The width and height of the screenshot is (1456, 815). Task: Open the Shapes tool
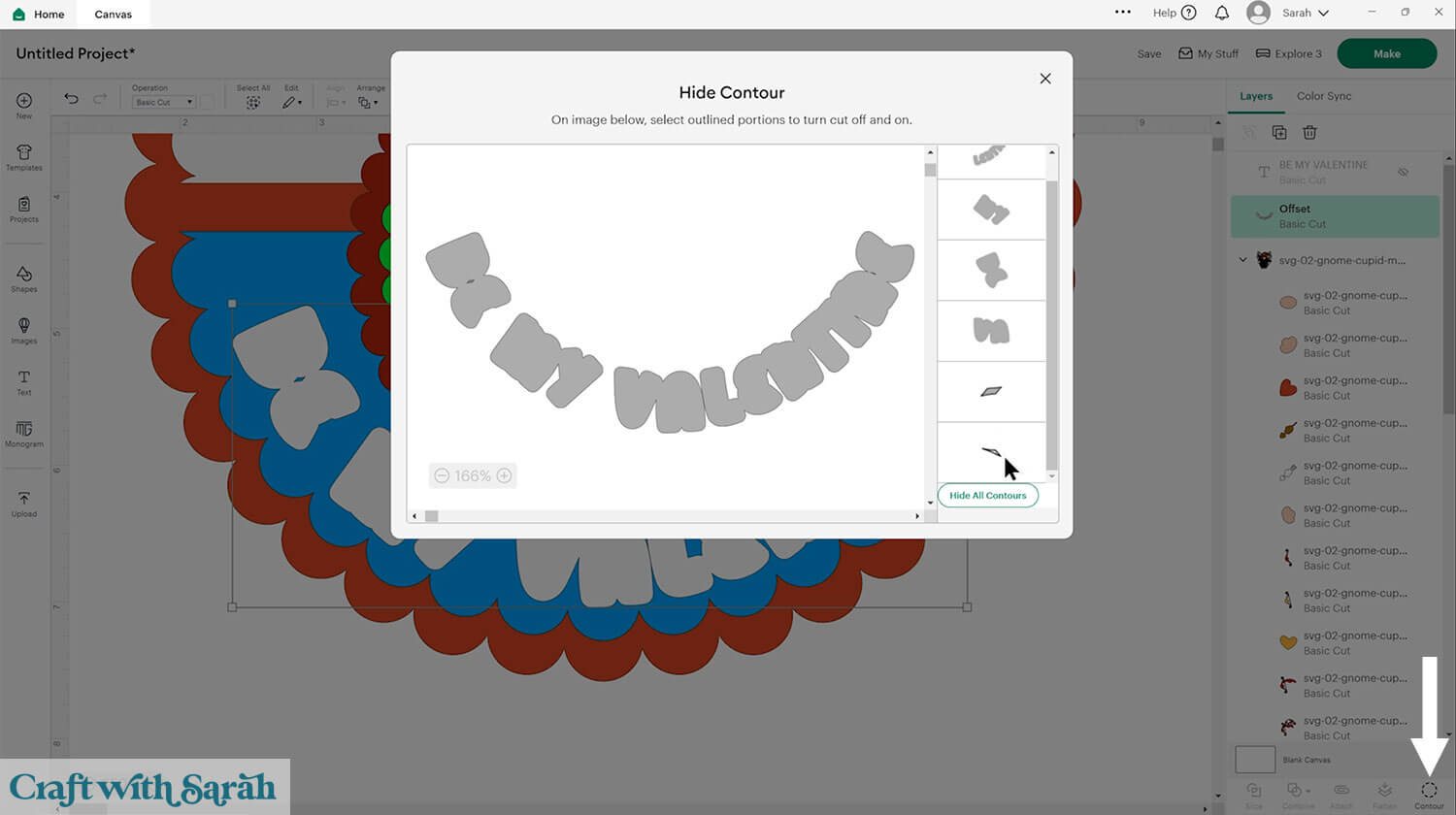[24, 278]
